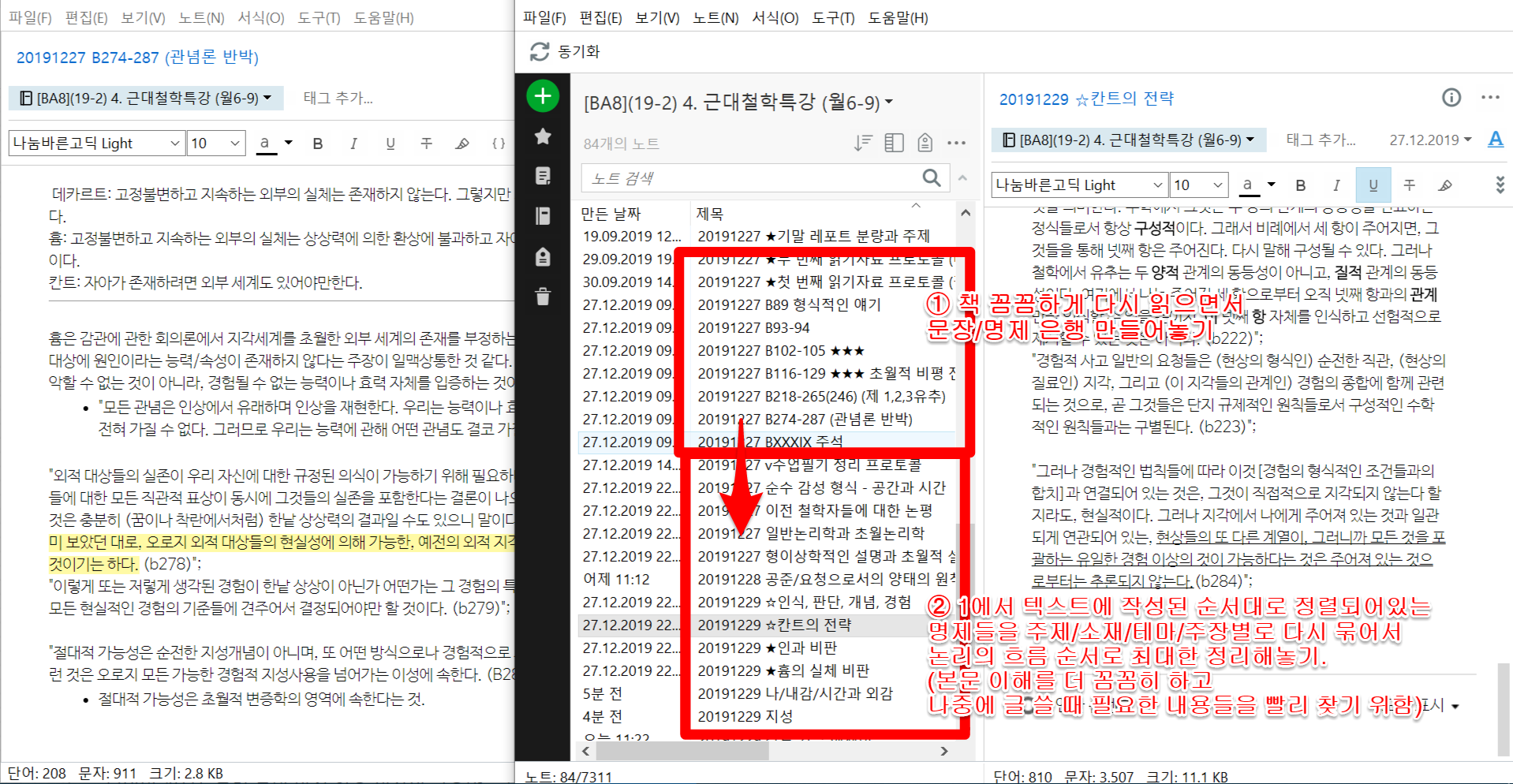The width and height of the screenshot is (1513, 784).
Task: Open notebooks icon in black sidebar
Action: (x=543, y=216)
